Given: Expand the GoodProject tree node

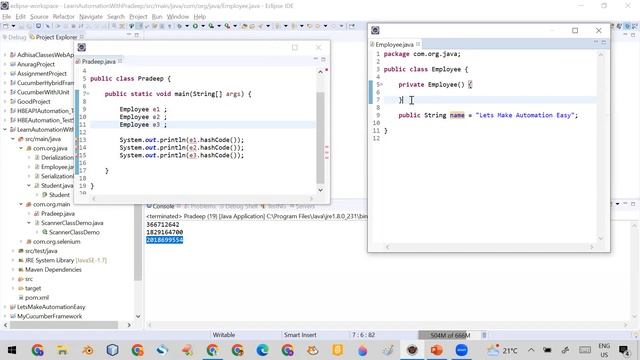Looking at the screenshot, I should click(x=5, y=102).
